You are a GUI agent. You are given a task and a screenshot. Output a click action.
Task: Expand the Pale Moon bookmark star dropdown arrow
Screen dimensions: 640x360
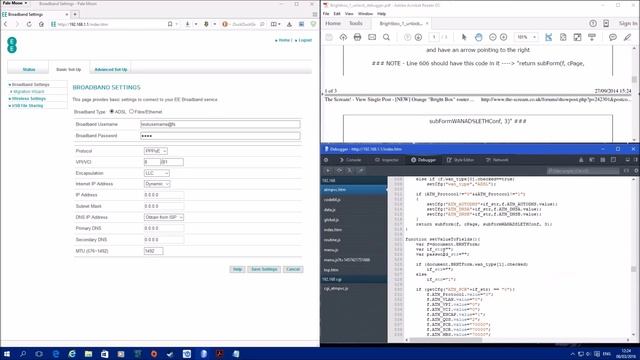(177, 24)
